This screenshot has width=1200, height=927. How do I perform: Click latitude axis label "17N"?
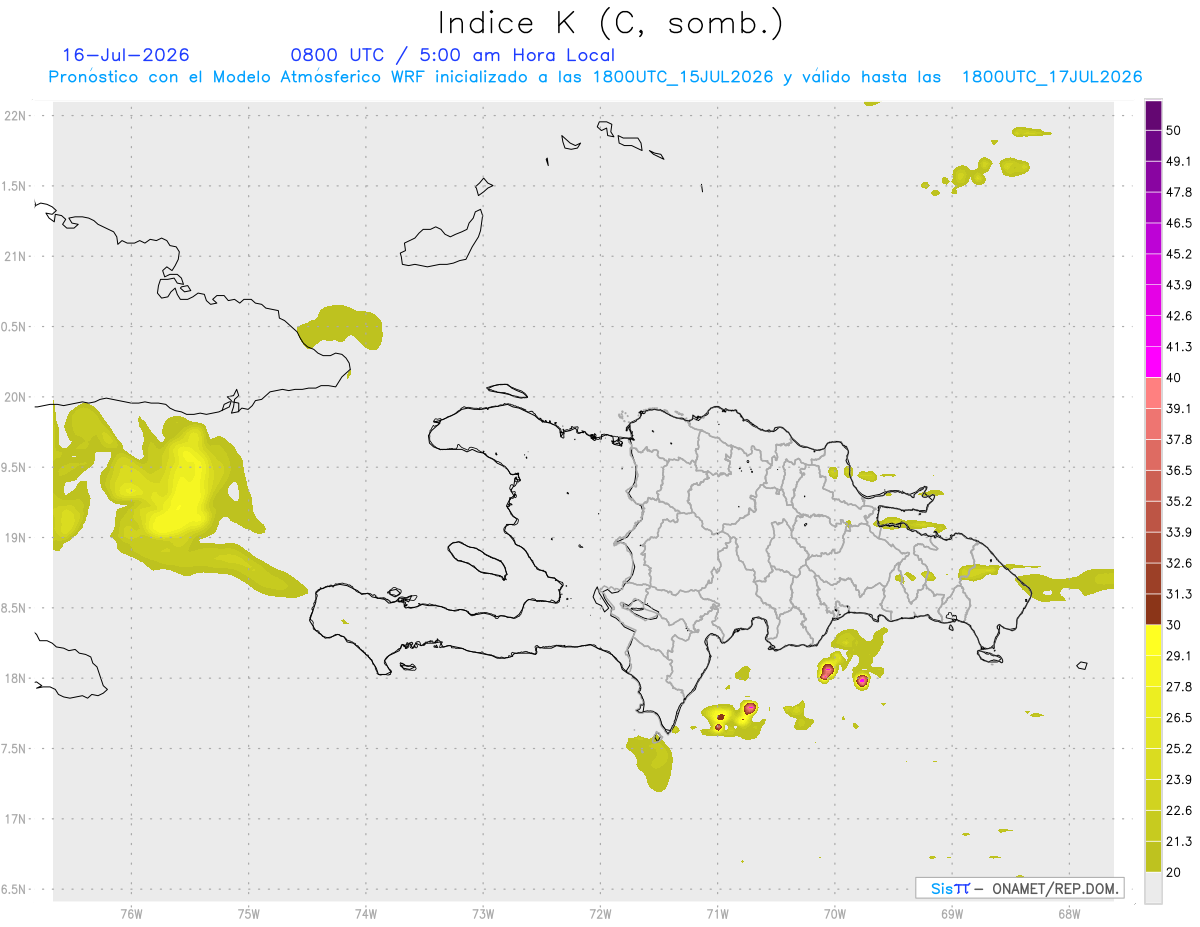point(16,819)
